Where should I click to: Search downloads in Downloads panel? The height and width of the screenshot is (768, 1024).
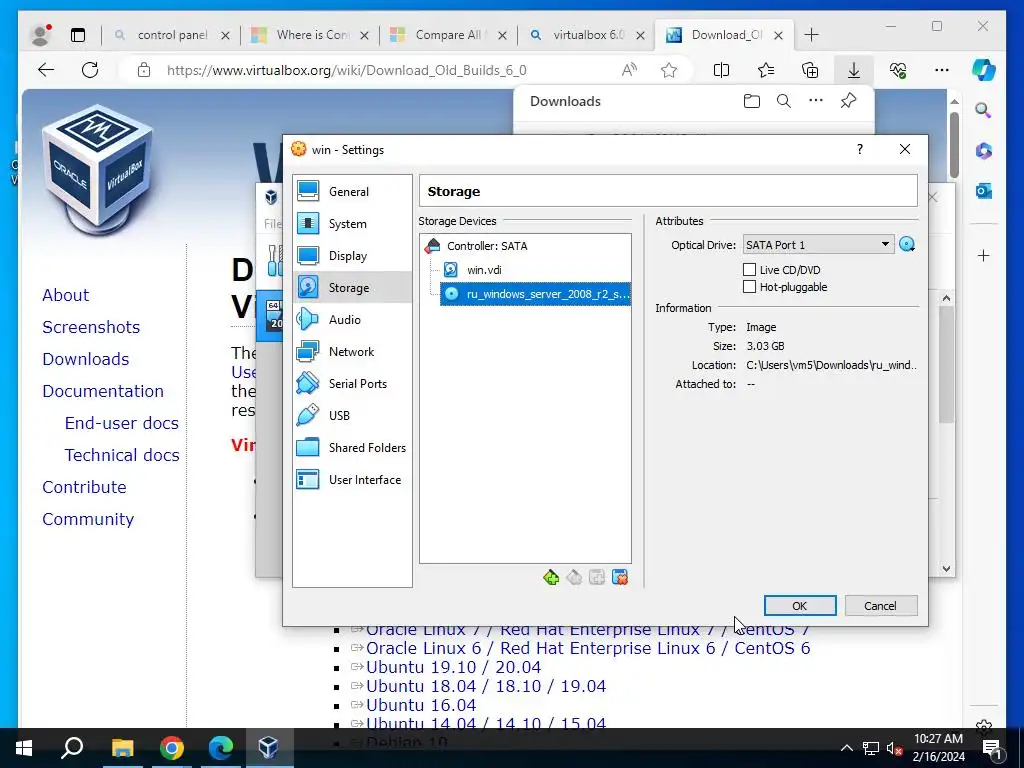(784, 101)
